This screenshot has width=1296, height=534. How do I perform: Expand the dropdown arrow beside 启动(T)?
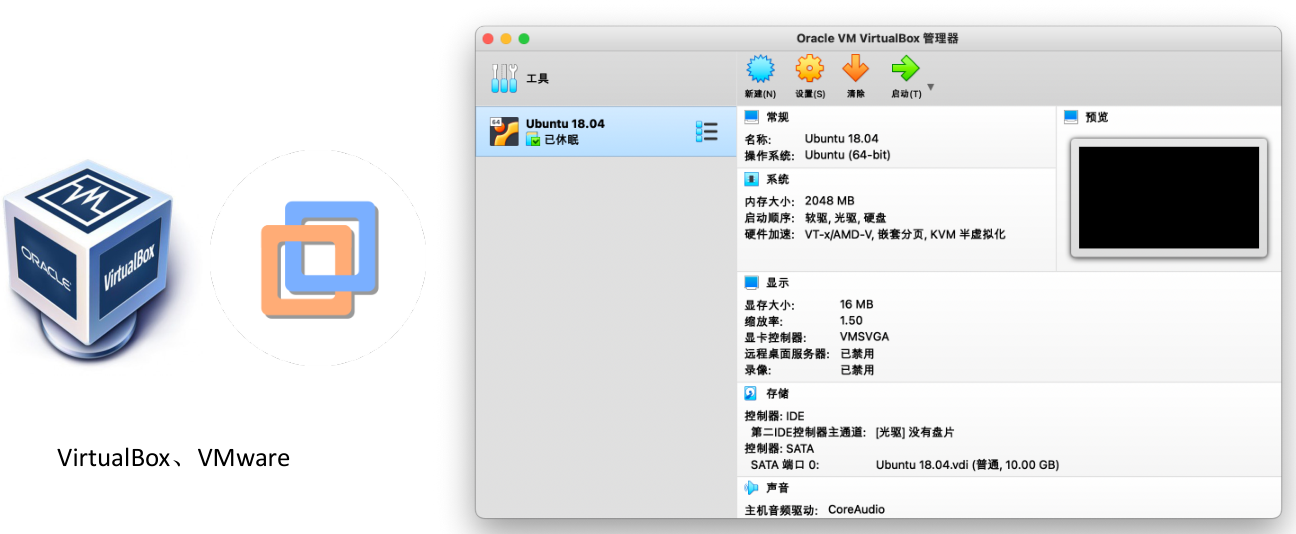tap(931, 88)
